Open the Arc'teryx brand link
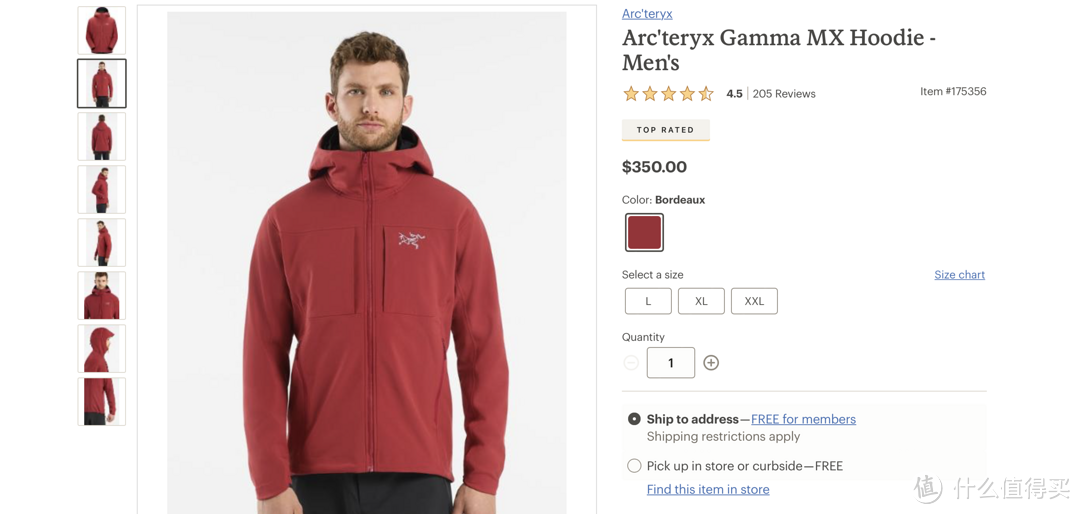Screen dimensions: 1080x514 [647, 13]
